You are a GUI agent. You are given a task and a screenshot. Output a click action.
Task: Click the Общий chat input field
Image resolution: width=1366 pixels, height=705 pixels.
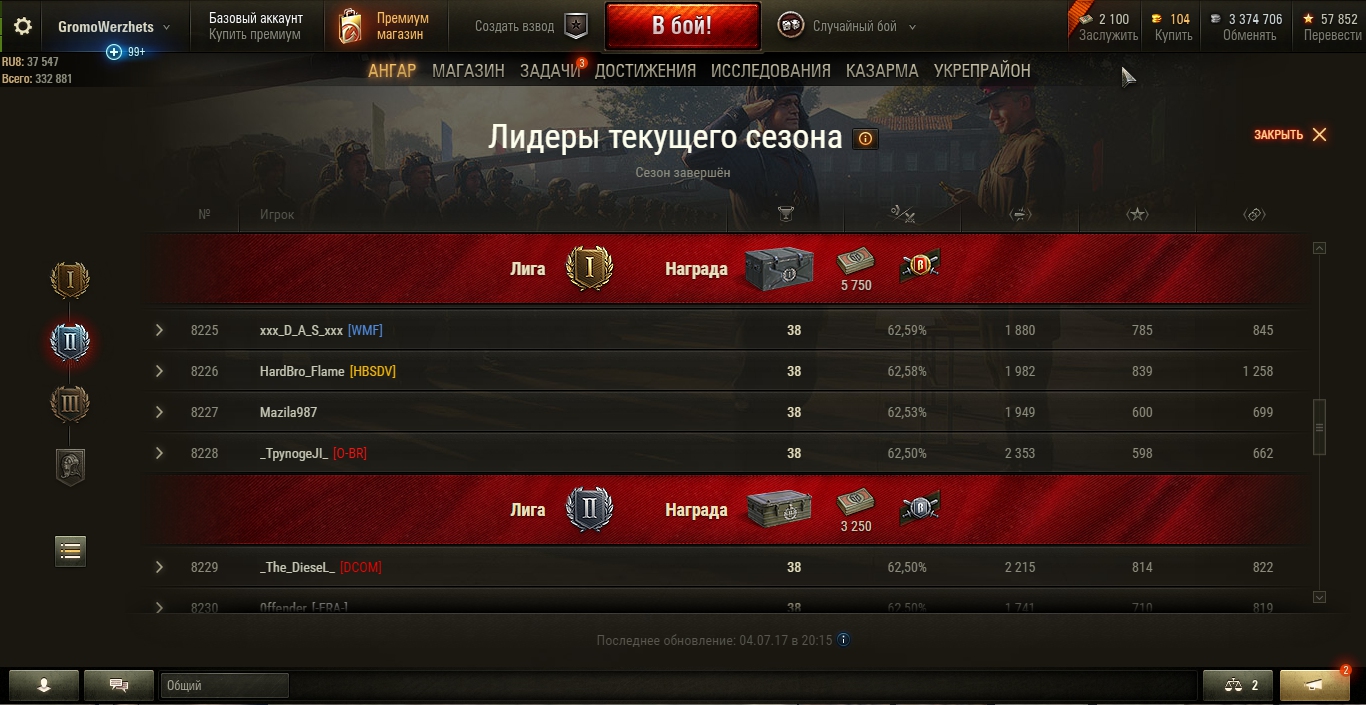225,685
